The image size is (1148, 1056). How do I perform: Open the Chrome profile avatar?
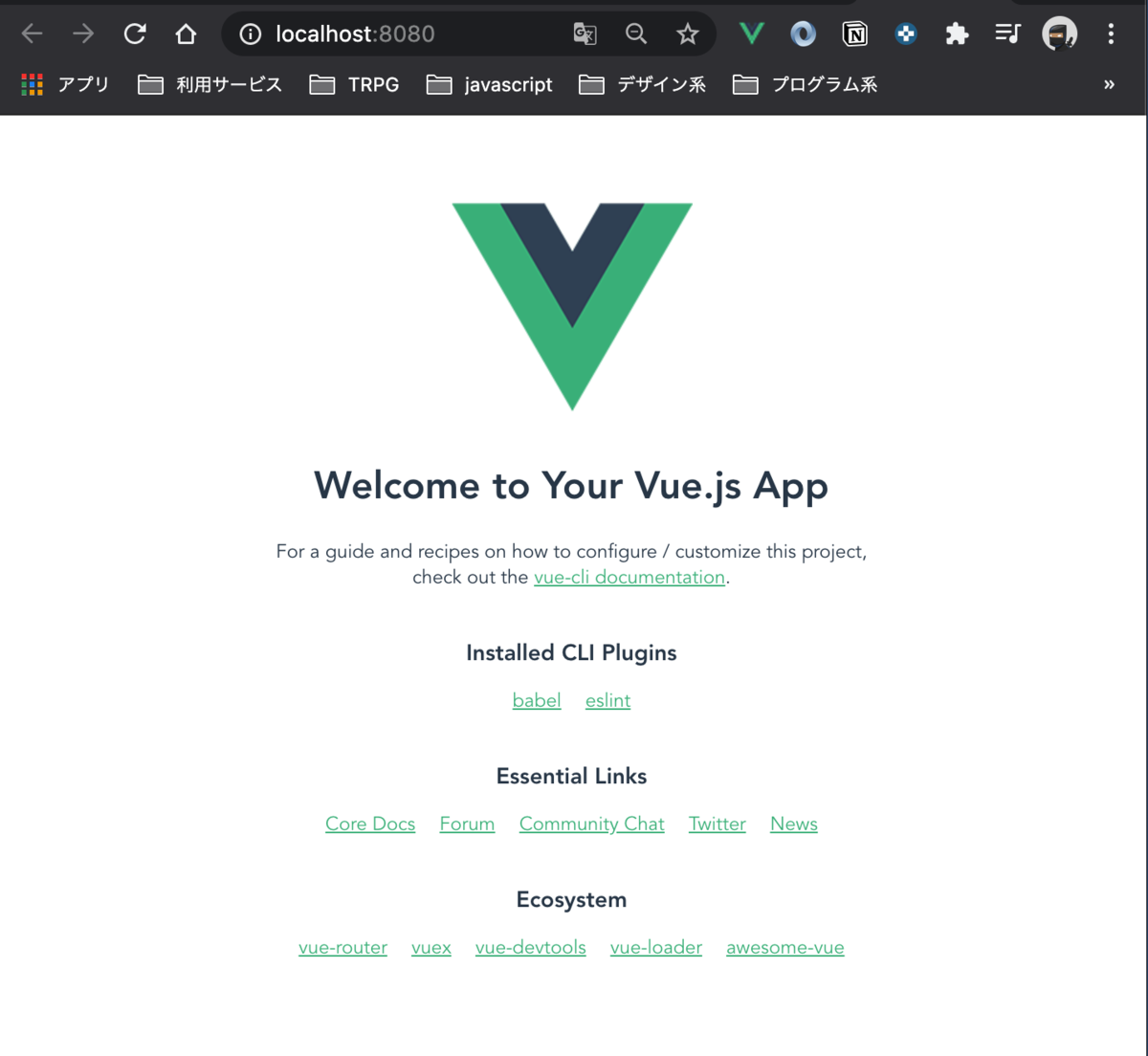[x=1059, y=34]
